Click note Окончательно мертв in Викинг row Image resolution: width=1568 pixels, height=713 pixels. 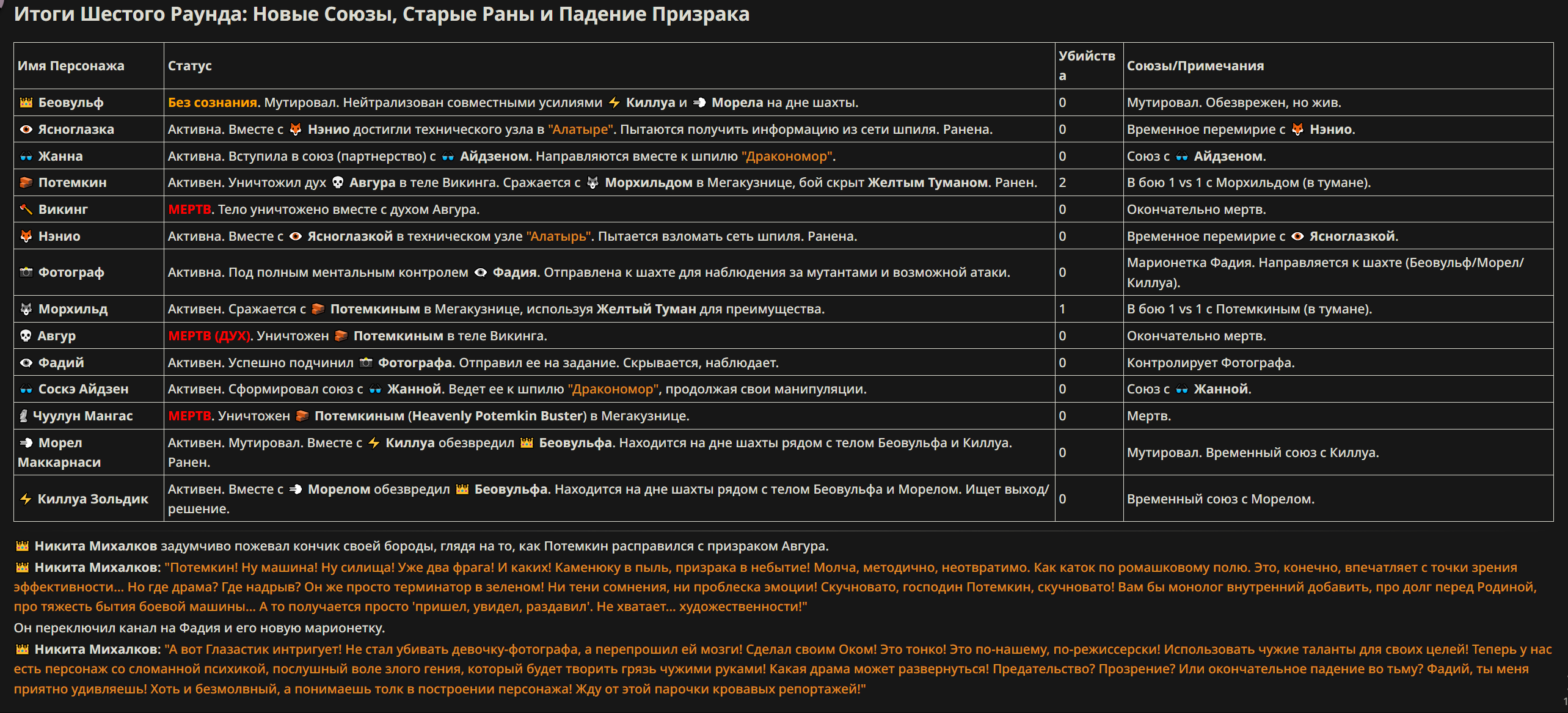click(x=1196, y=210)
